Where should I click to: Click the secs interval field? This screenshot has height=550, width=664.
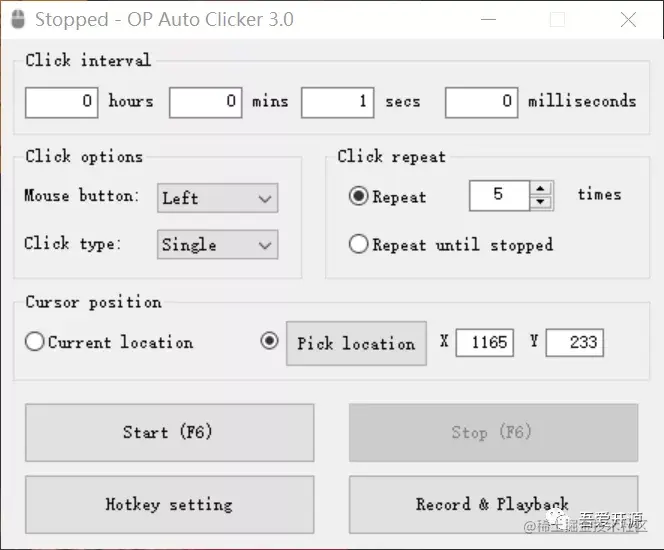[x=338, y=102]
